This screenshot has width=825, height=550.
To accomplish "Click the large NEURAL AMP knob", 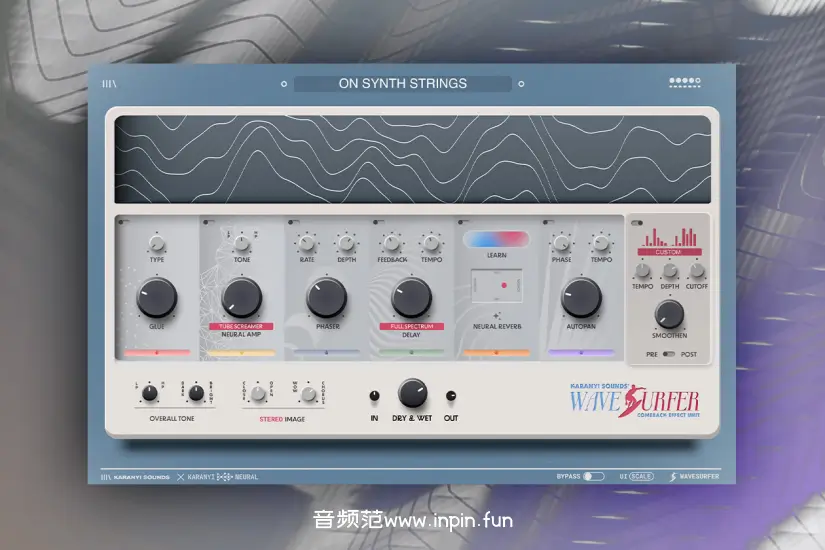I will click(x=242, y=297).
